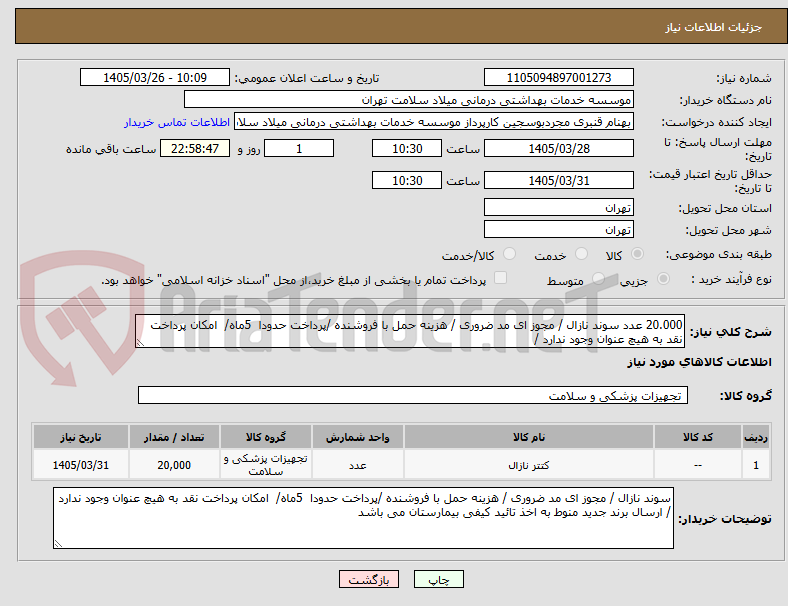The width and height of the screenshot is (788, 606).
Task: Click the تعداد / مقدار column header
Action: pos(174,437)
